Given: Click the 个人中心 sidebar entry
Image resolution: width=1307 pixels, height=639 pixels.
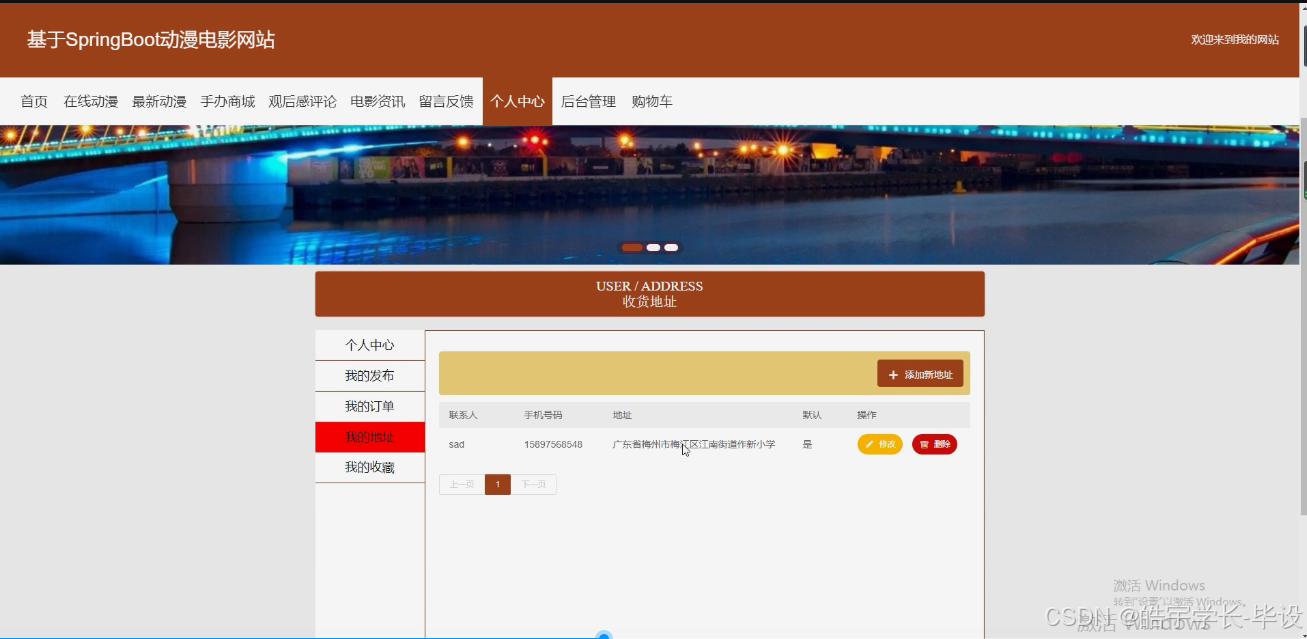Looking at the screenshot, I should tap(370, 344).
